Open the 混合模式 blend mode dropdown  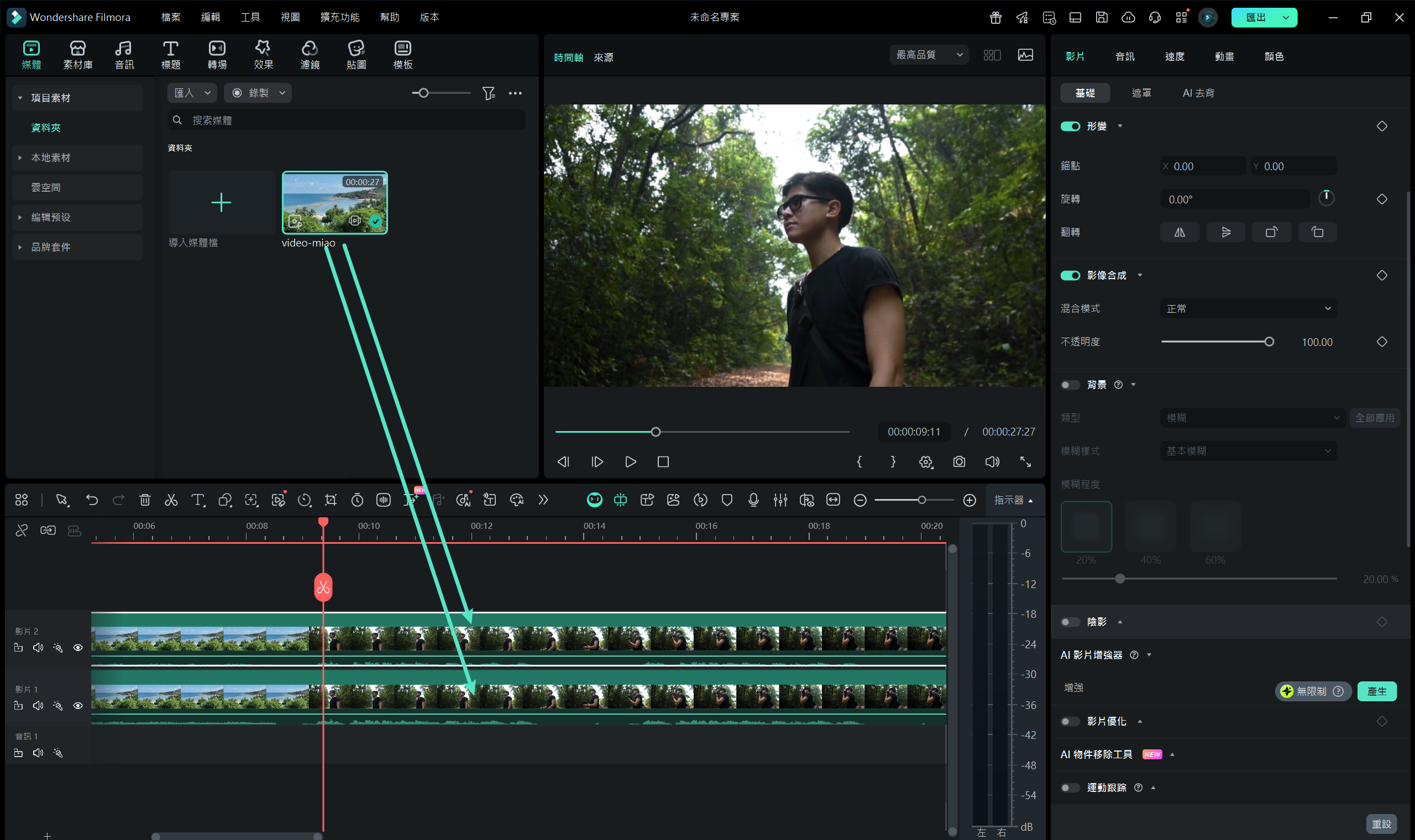(x=1248, y=308)
